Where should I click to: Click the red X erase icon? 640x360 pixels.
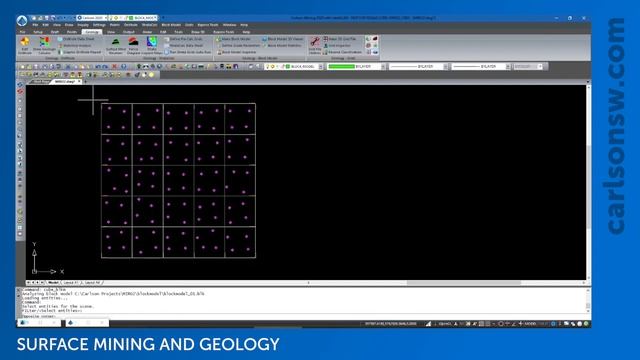coord(114,66)
